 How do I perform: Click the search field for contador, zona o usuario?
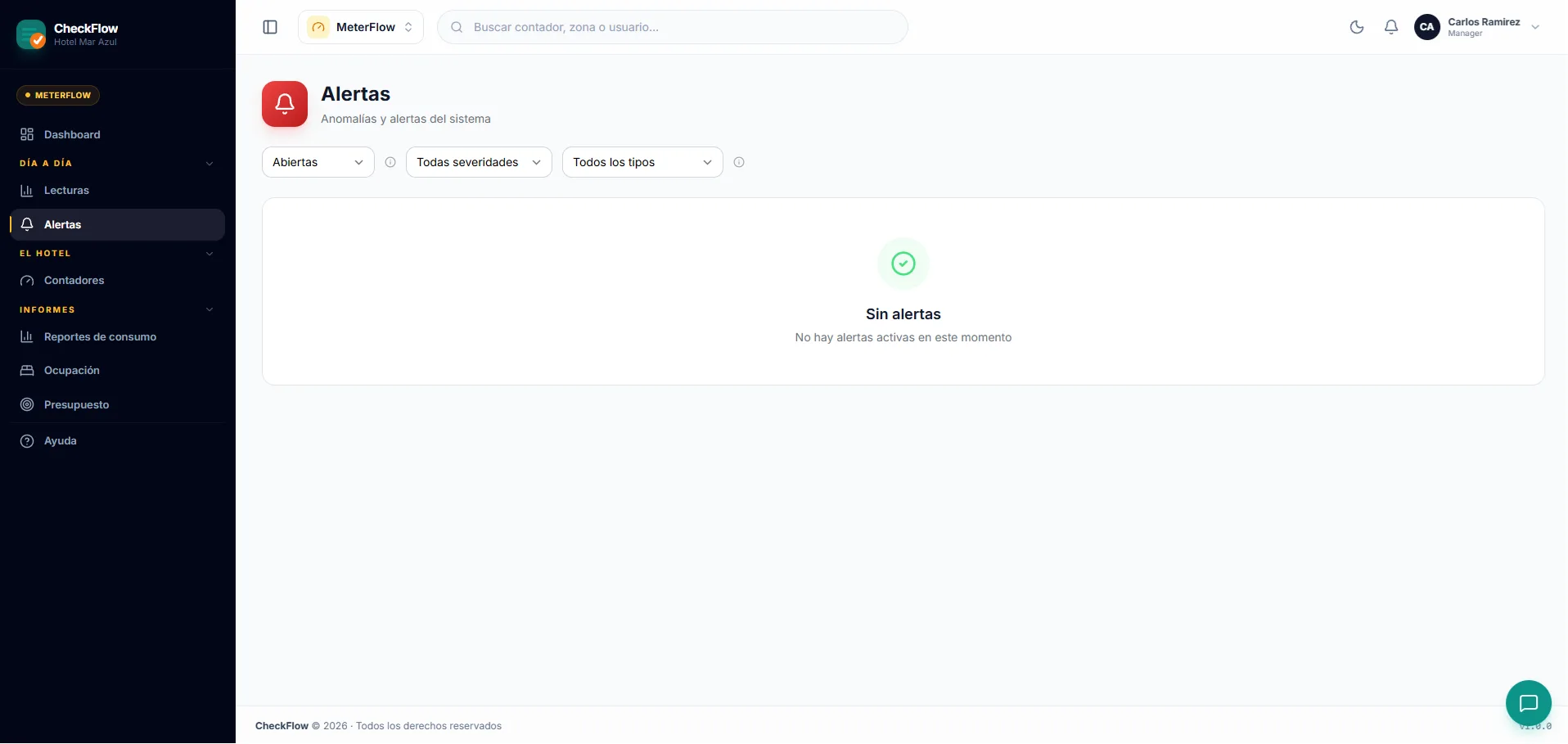(x=673, y=27)
